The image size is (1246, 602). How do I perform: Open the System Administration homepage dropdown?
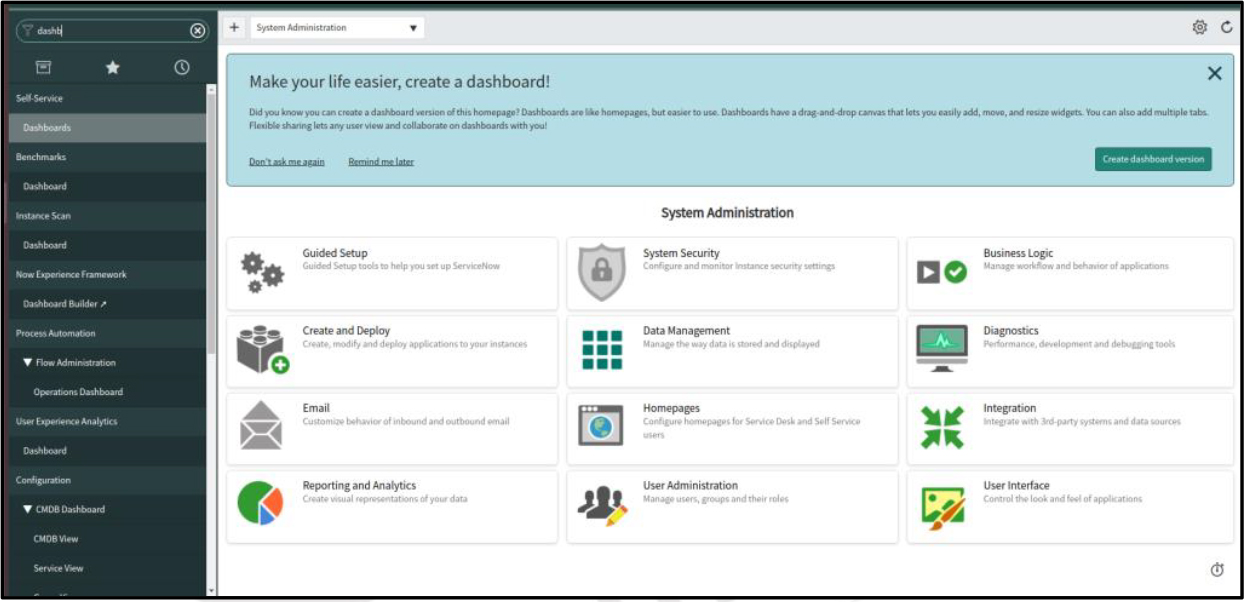coord(337,28)
